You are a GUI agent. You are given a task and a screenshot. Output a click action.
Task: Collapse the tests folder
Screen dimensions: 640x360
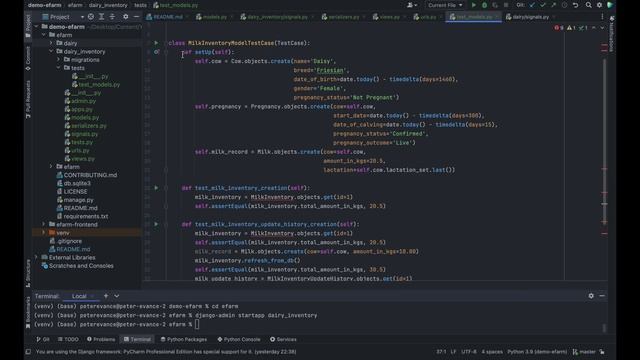click(x=58, y=68)
